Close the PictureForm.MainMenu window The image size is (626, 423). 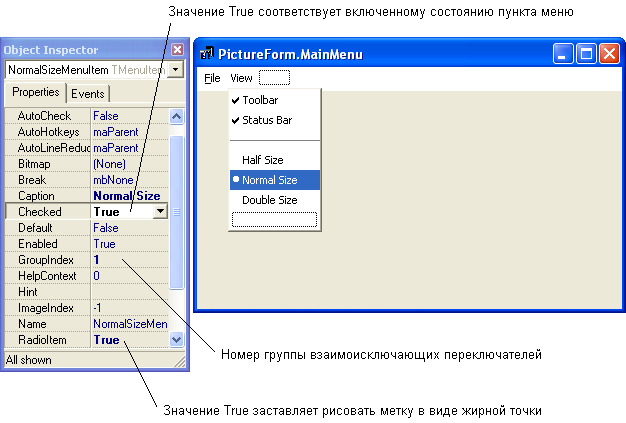tap(608, 54)
